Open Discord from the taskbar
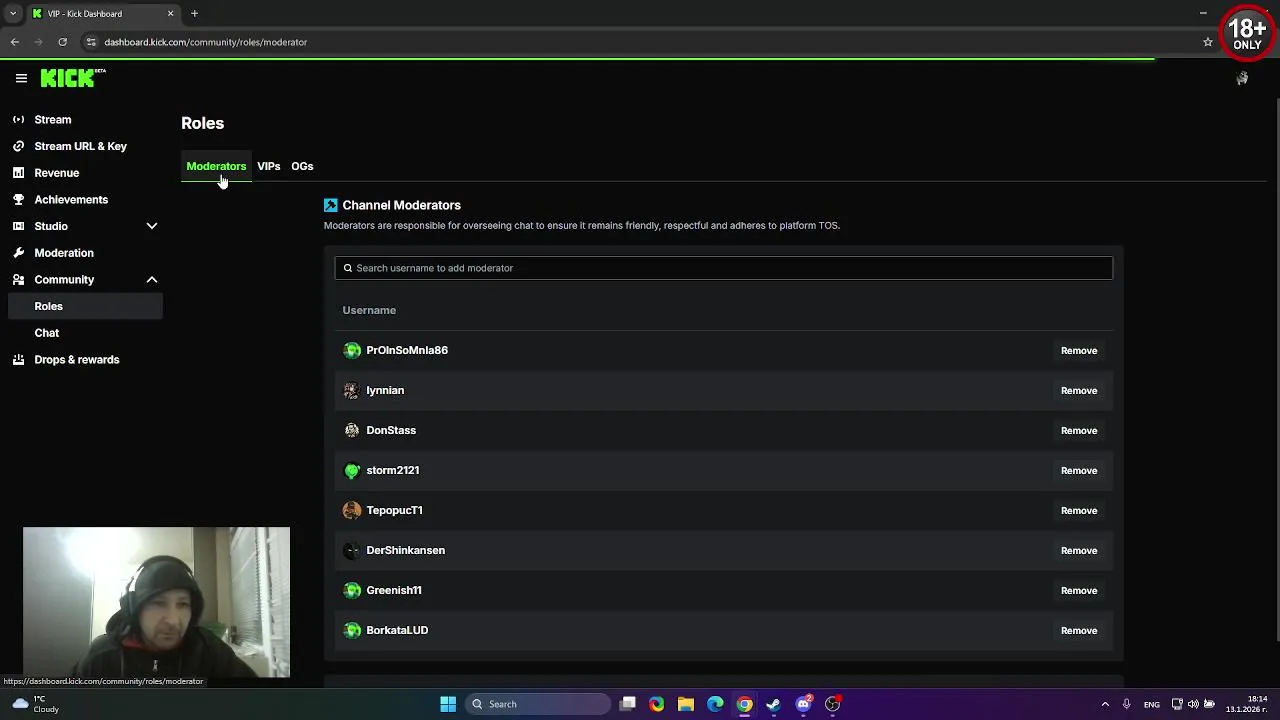Viewport: 1280px width, 720px height. coord(803,704)
